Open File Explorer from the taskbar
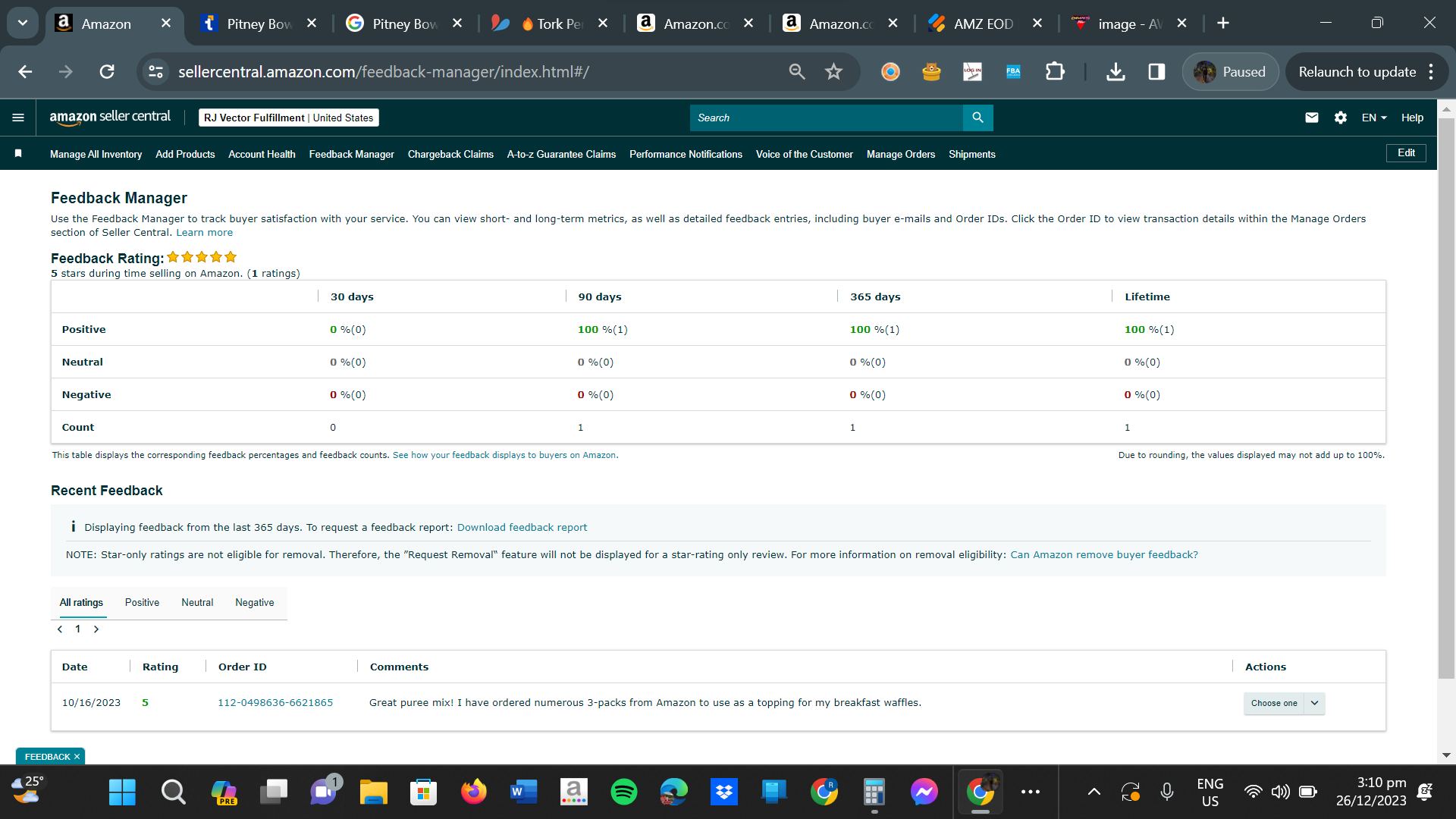 (373, 792)
